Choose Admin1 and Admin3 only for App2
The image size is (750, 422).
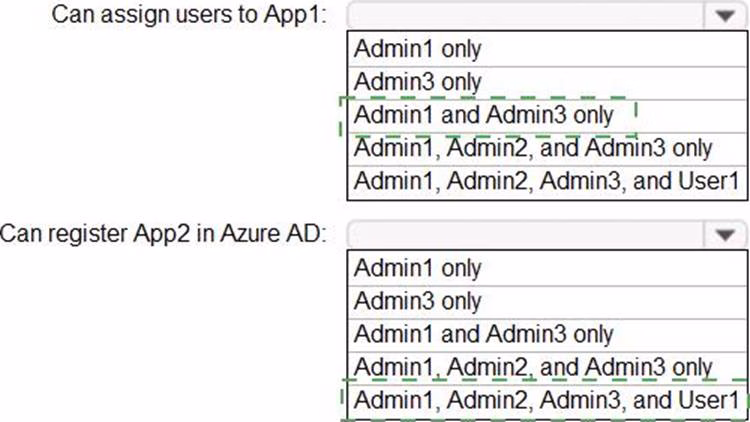(484, 334)
